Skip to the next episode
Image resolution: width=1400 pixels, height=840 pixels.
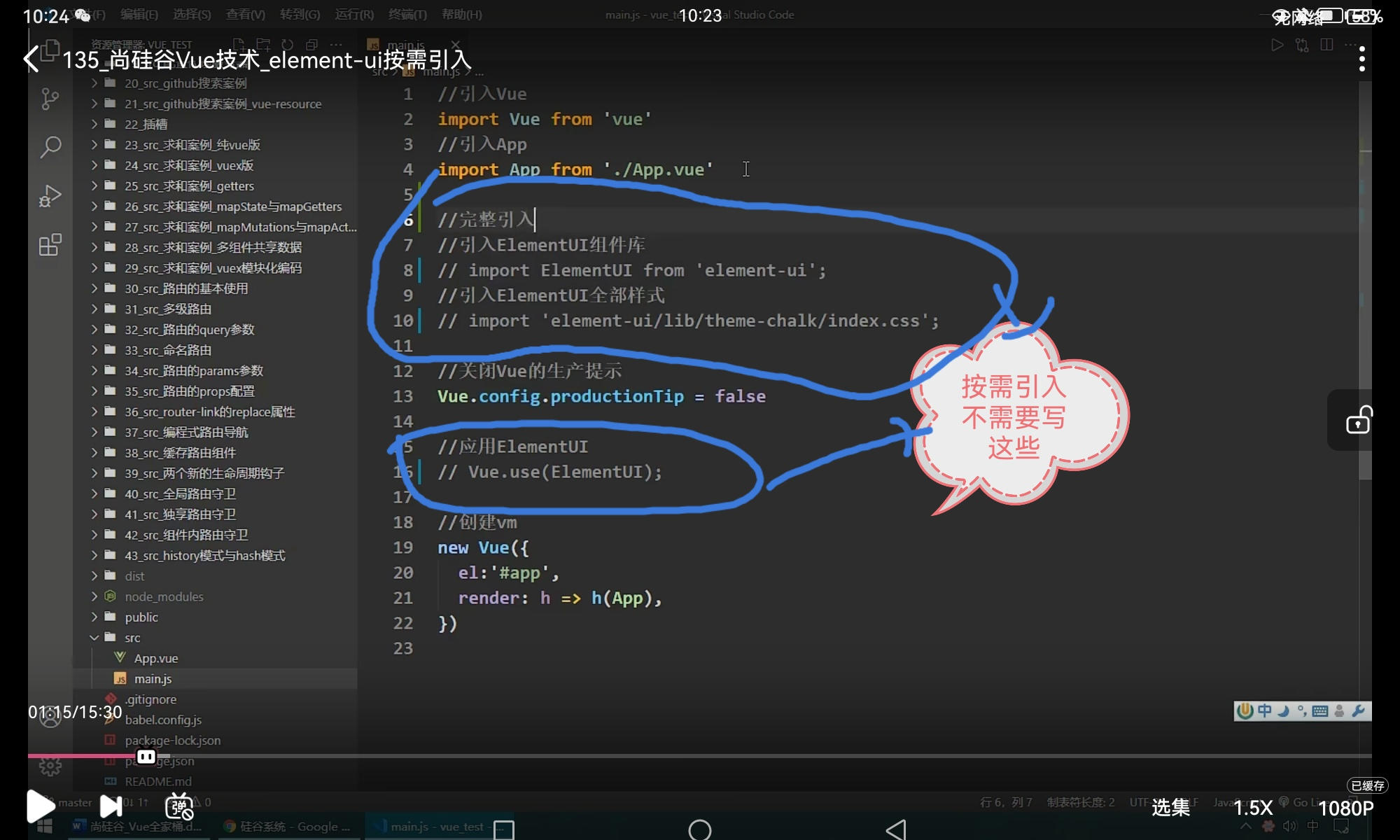coord(111,806)
